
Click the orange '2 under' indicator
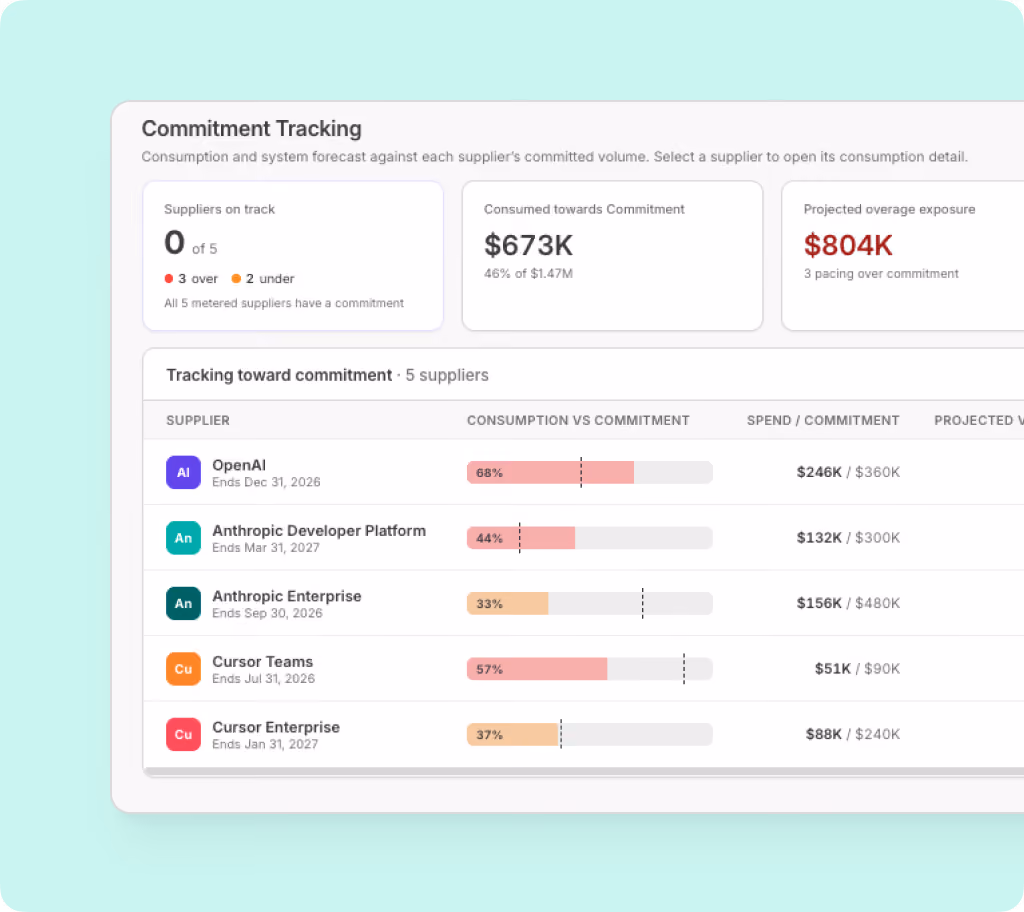263,278
